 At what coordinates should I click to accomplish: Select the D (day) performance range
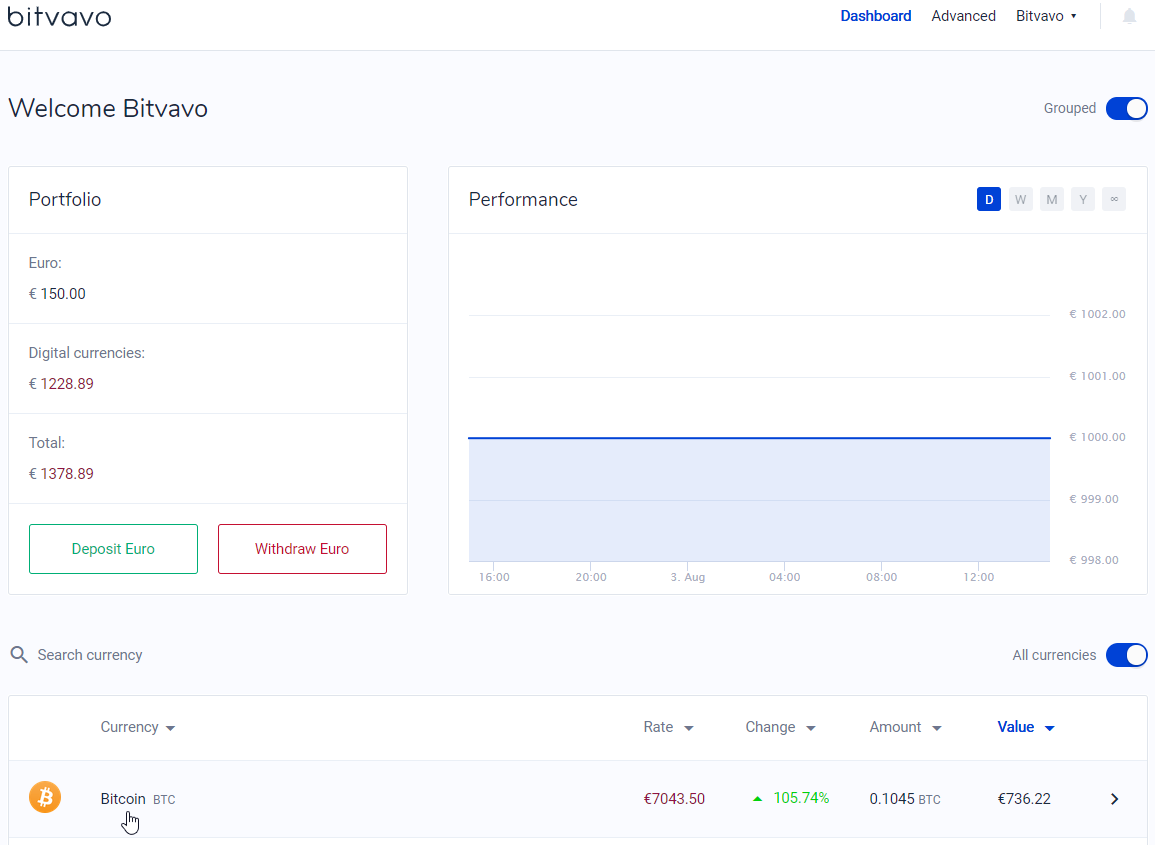point(989,199)
